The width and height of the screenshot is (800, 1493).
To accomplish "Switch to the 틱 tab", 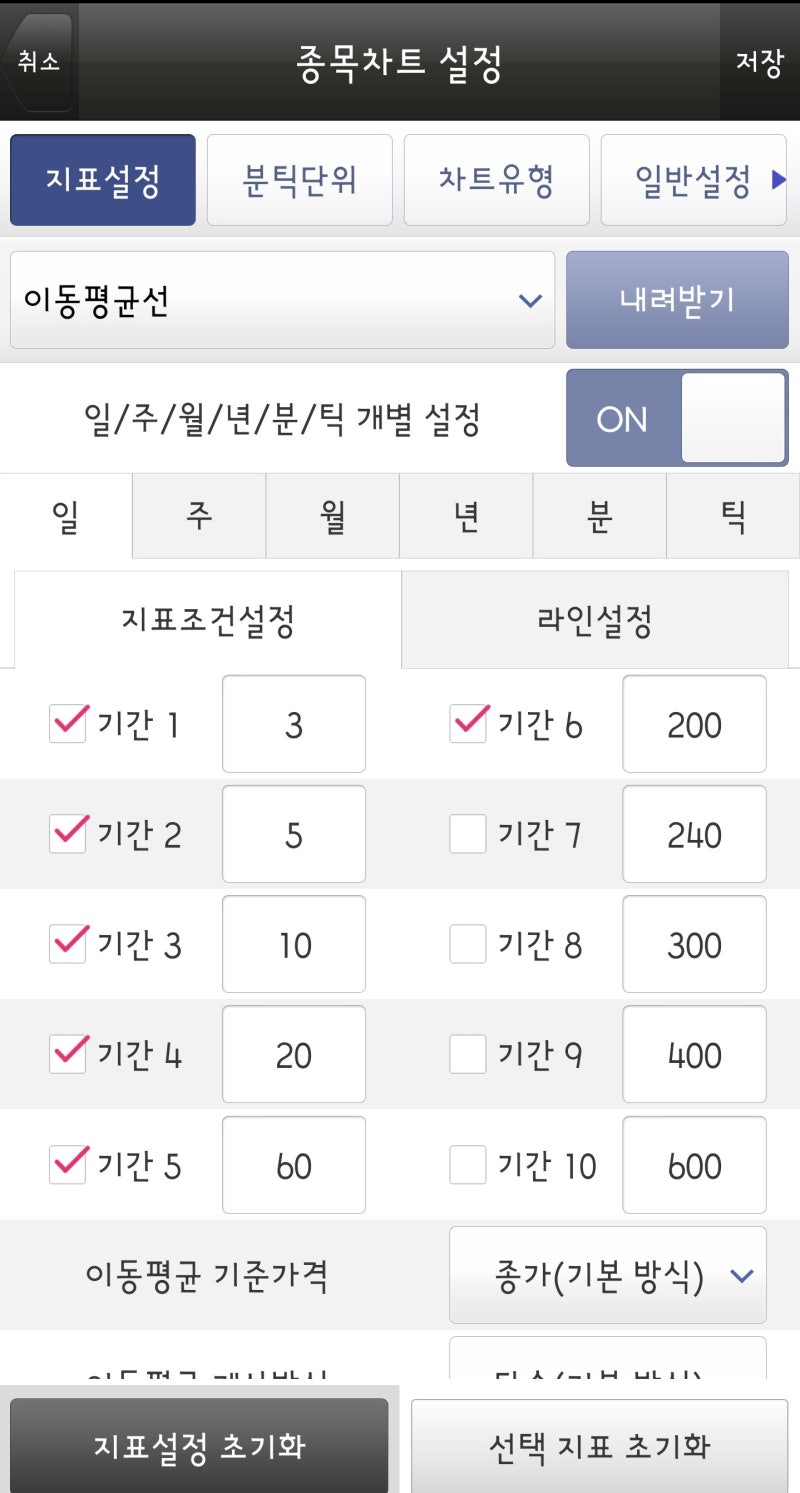I will 732,516.
